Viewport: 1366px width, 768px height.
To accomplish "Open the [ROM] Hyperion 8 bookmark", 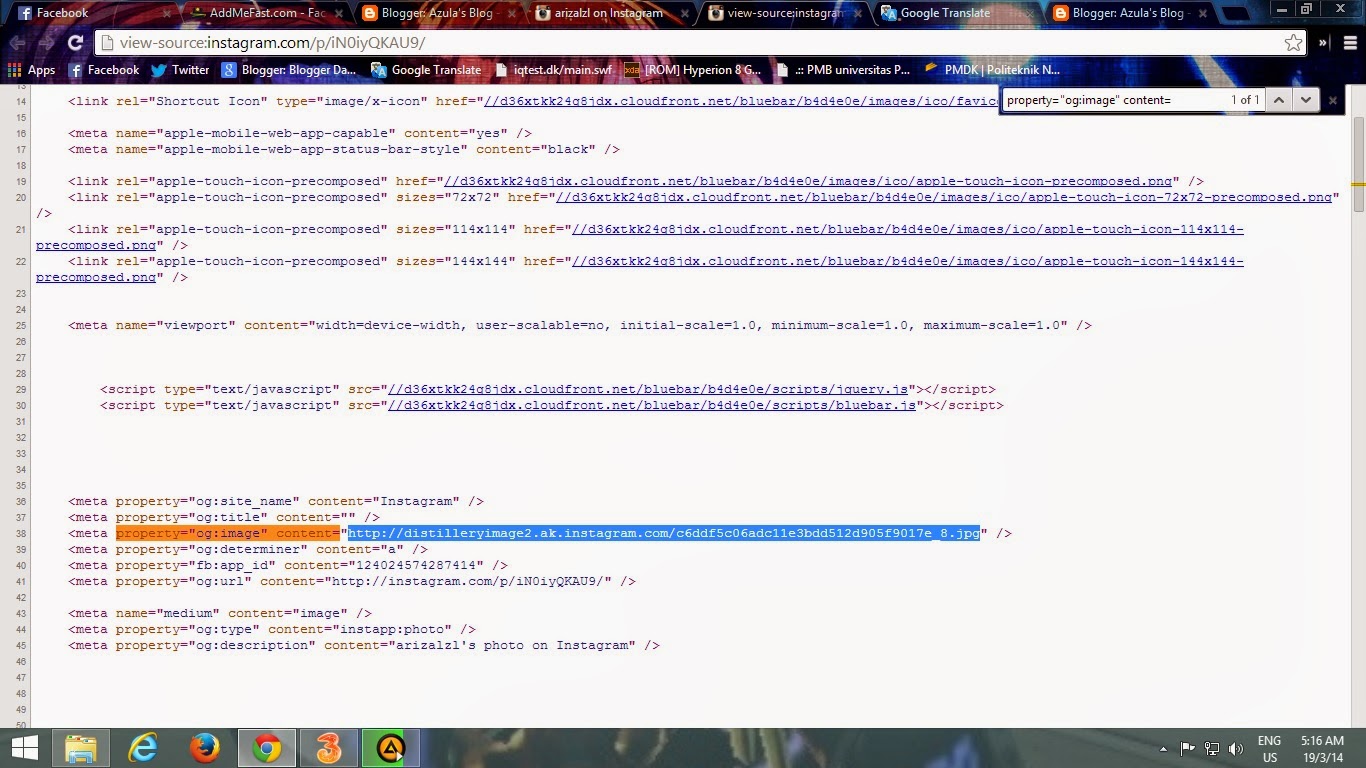I will click(x=692, y=70).
